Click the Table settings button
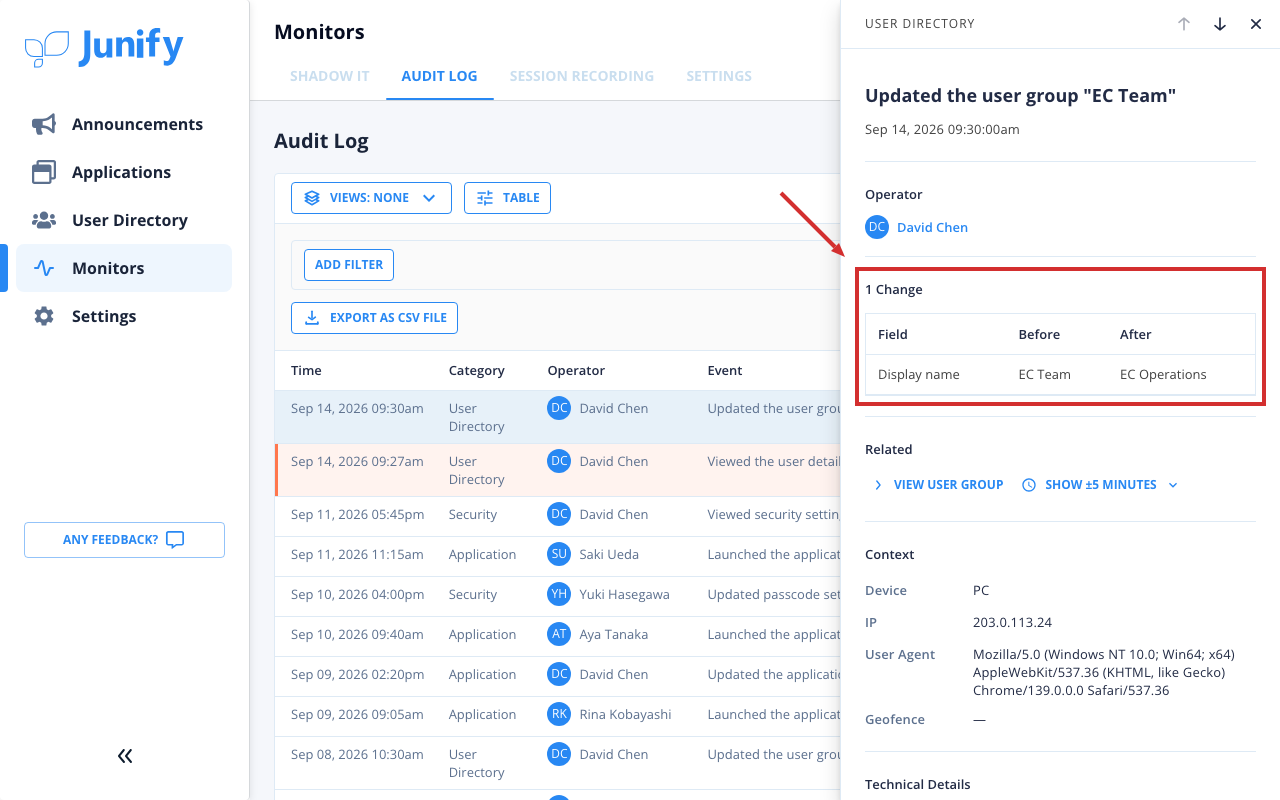 click(x=507, y=198)
